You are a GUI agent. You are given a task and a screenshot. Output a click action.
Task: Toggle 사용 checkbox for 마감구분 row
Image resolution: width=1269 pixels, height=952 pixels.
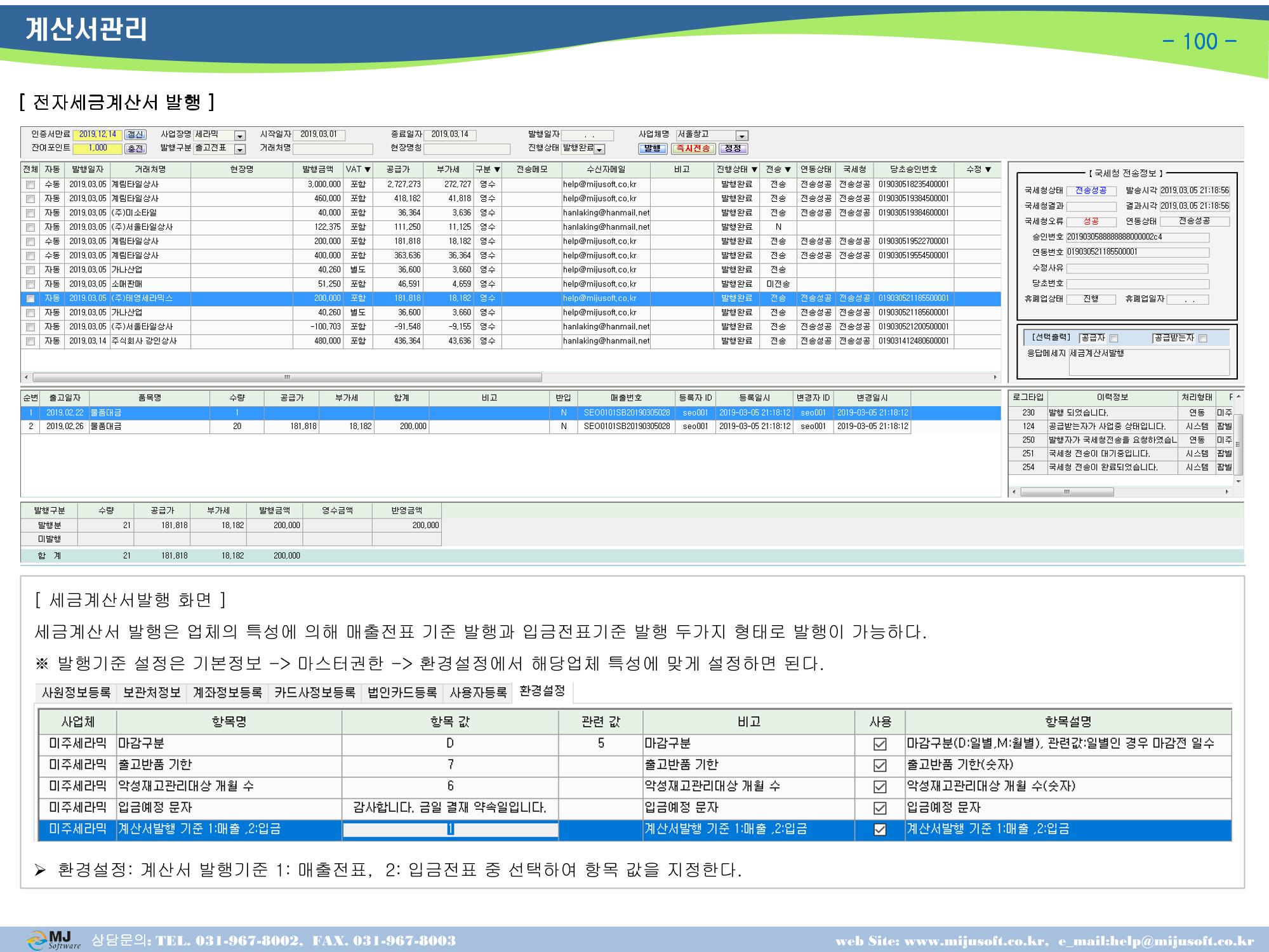coord(880,744)
